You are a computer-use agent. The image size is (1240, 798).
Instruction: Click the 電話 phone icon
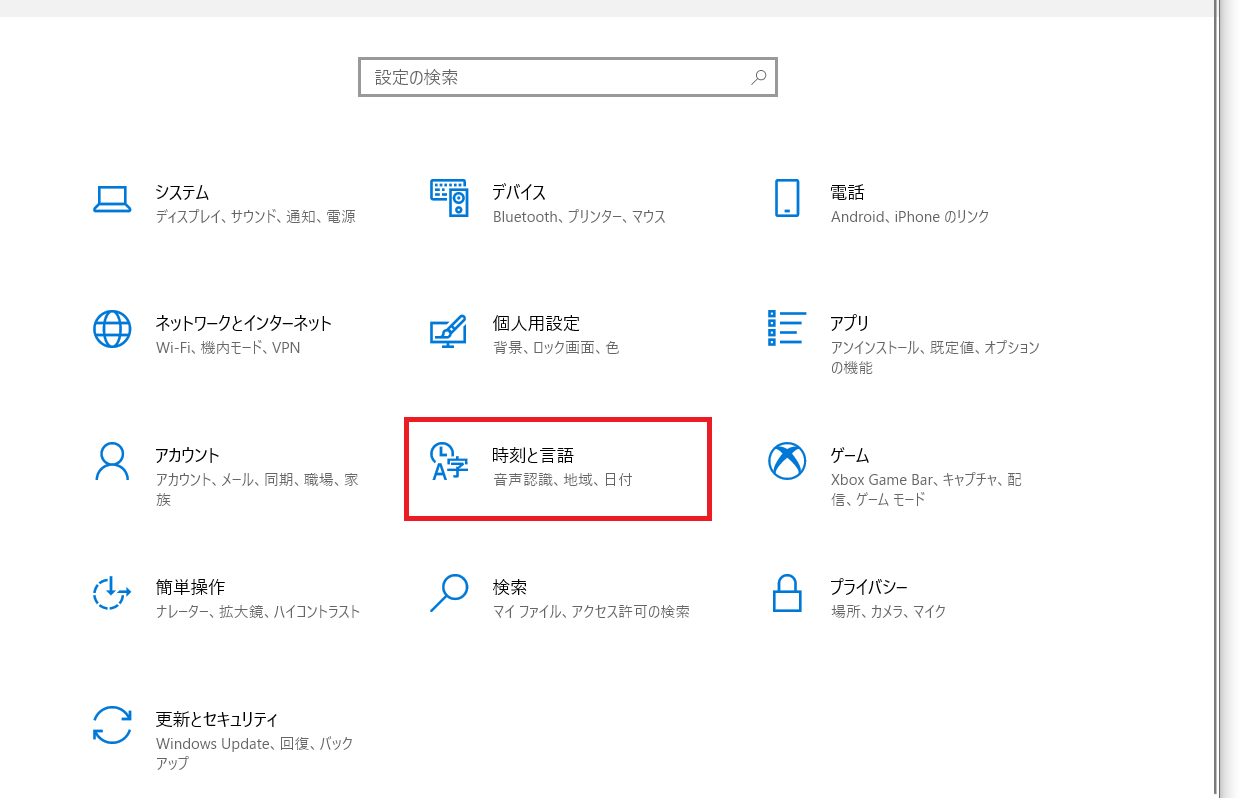[x=787, y=198]
